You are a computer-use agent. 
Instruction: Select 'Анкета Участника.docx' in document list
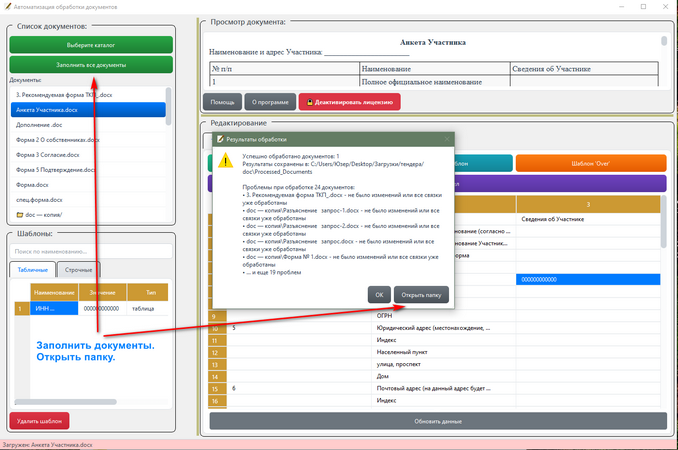tap(88, 110)
